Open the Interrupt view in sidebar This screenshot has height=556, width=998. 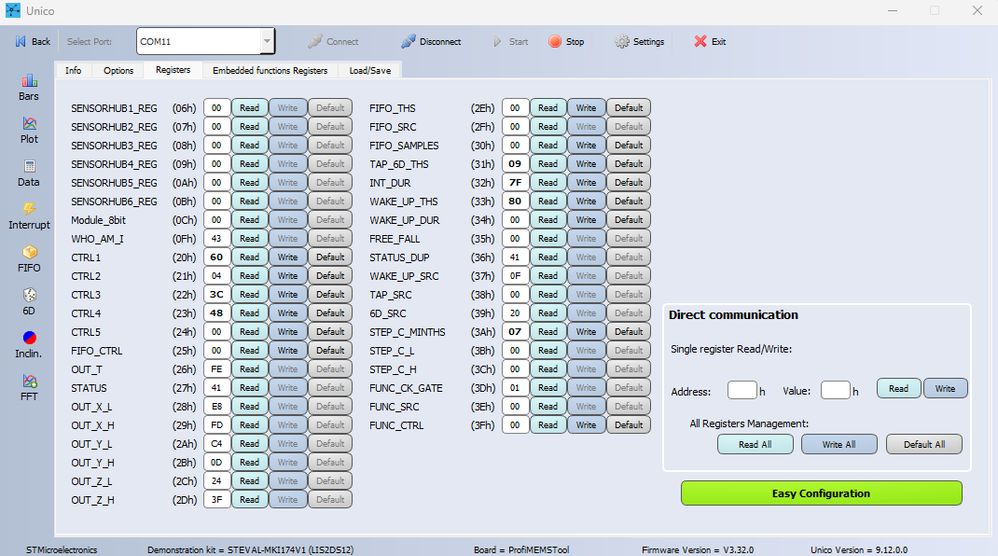tap(29, 217)
